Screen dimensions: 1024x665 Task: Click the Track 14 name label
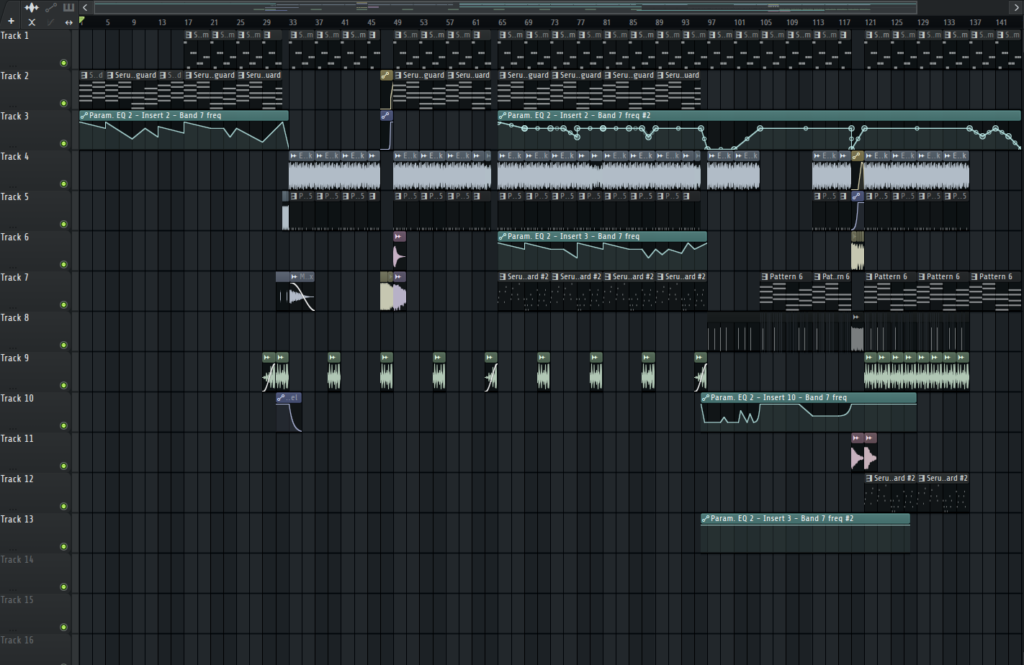pyautogui.click(x=17, y=559)
